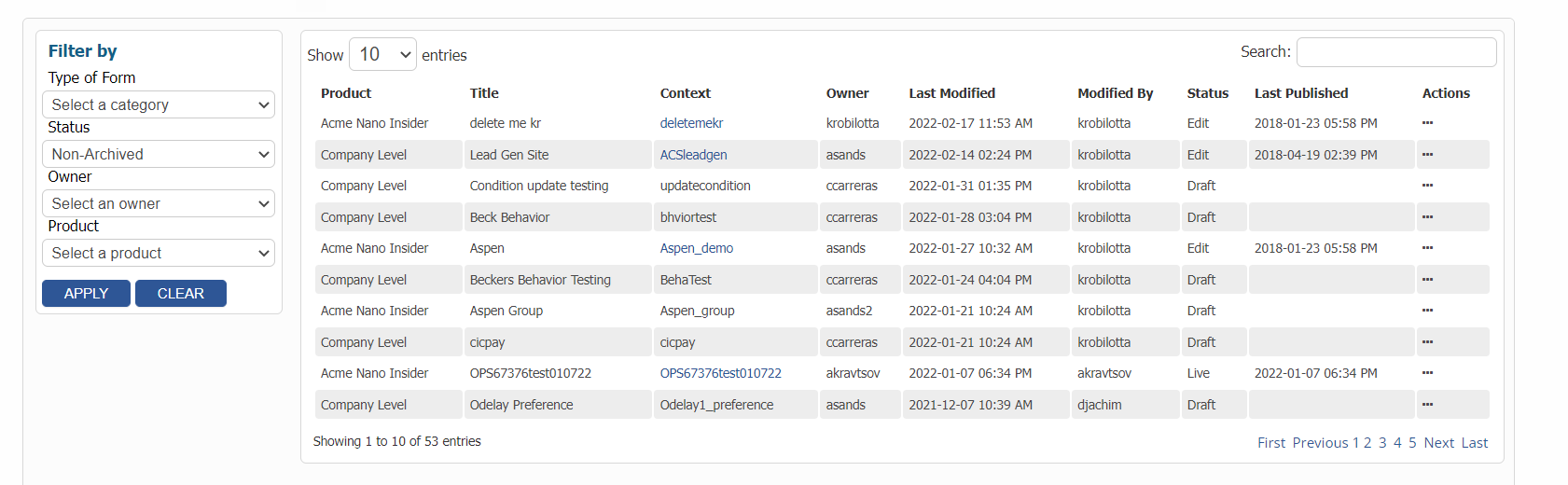Viewport: 1568px width, 485px height.
Task: Open actions menu for Aspen_demo row
Action: 1427,248
